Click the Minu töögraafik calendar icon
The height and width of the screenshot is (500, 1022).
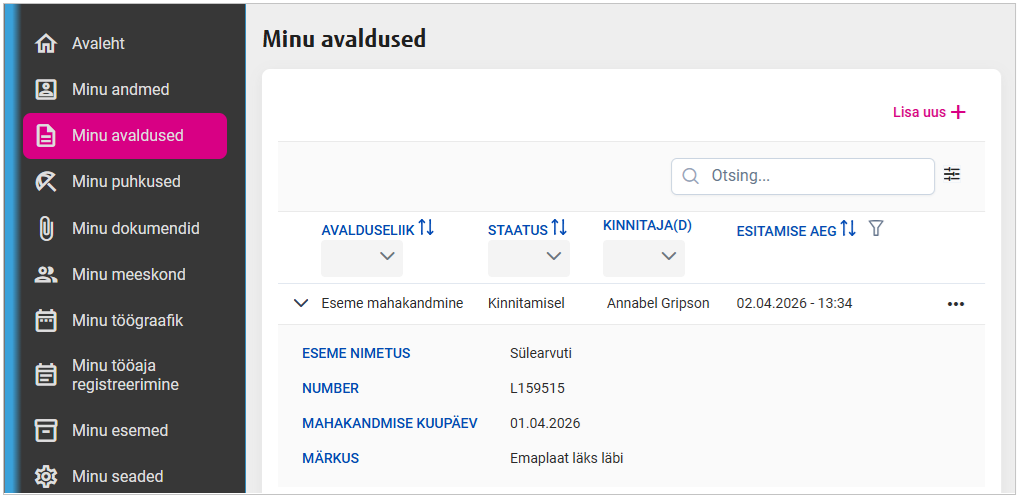[46, 321]
